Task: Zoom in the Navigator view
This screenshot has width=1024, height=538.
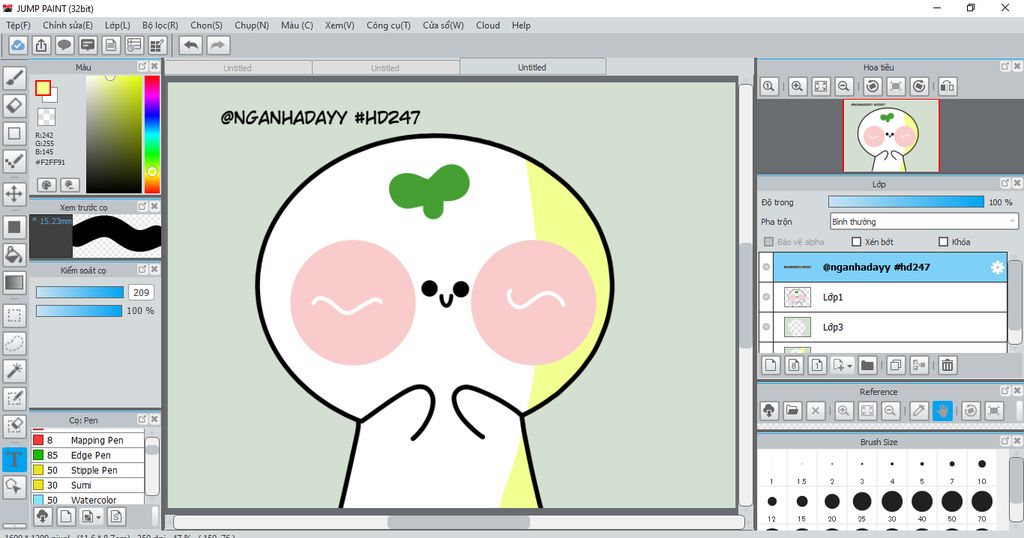Action: tap(797, 86)
